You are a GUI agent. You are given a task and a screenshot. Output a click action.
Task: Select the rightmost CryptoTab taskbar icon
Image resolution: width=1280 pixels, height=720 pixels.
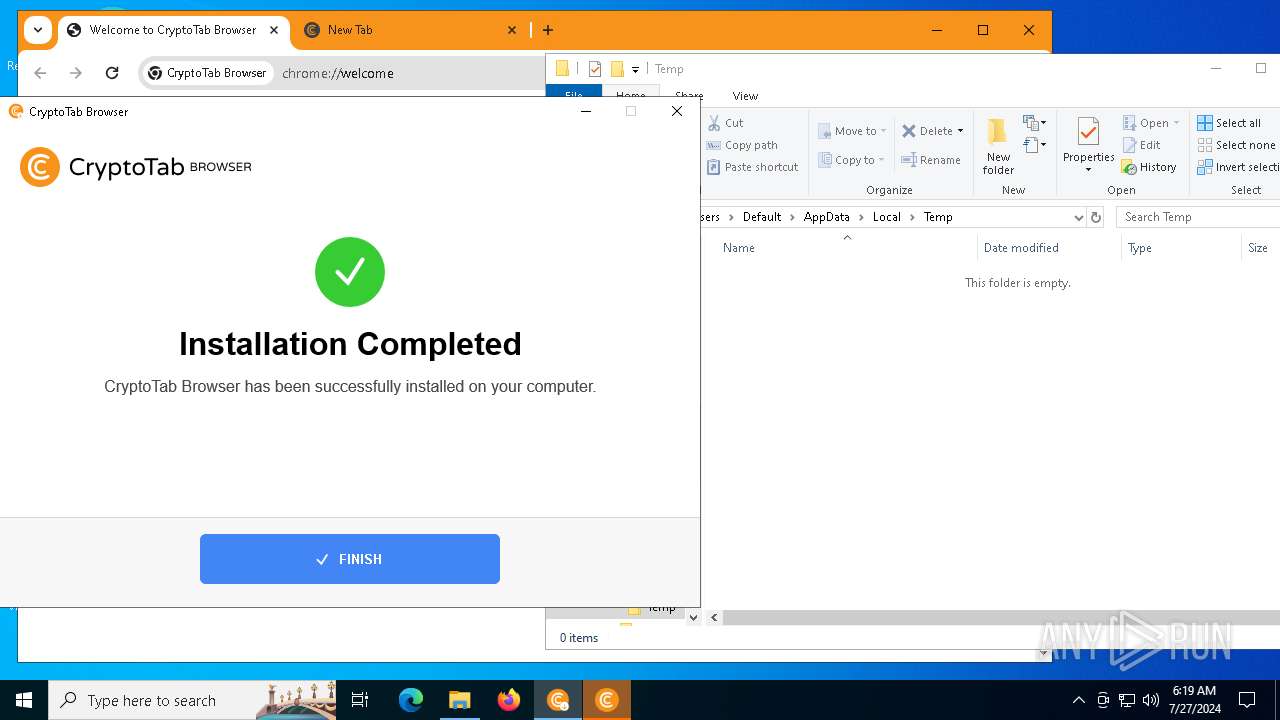pos(607,700)
